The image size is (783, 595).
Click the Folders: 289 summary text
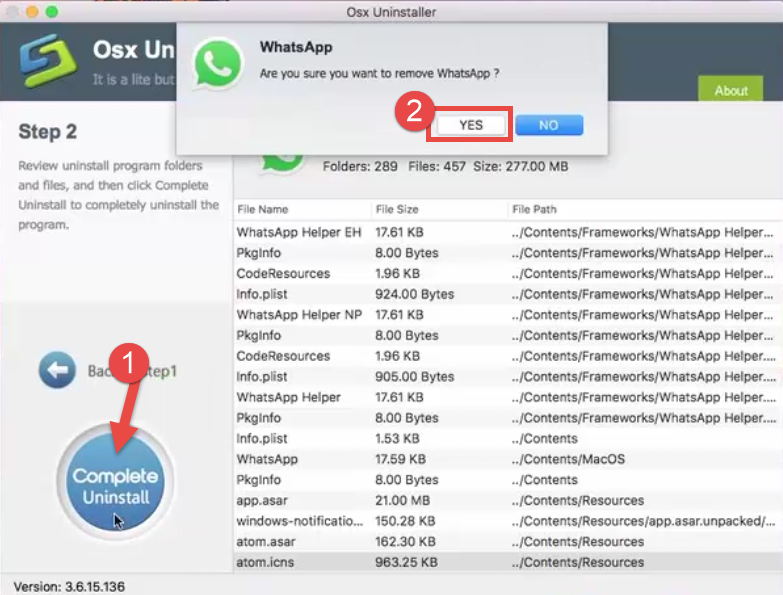[x=360, y=166]
